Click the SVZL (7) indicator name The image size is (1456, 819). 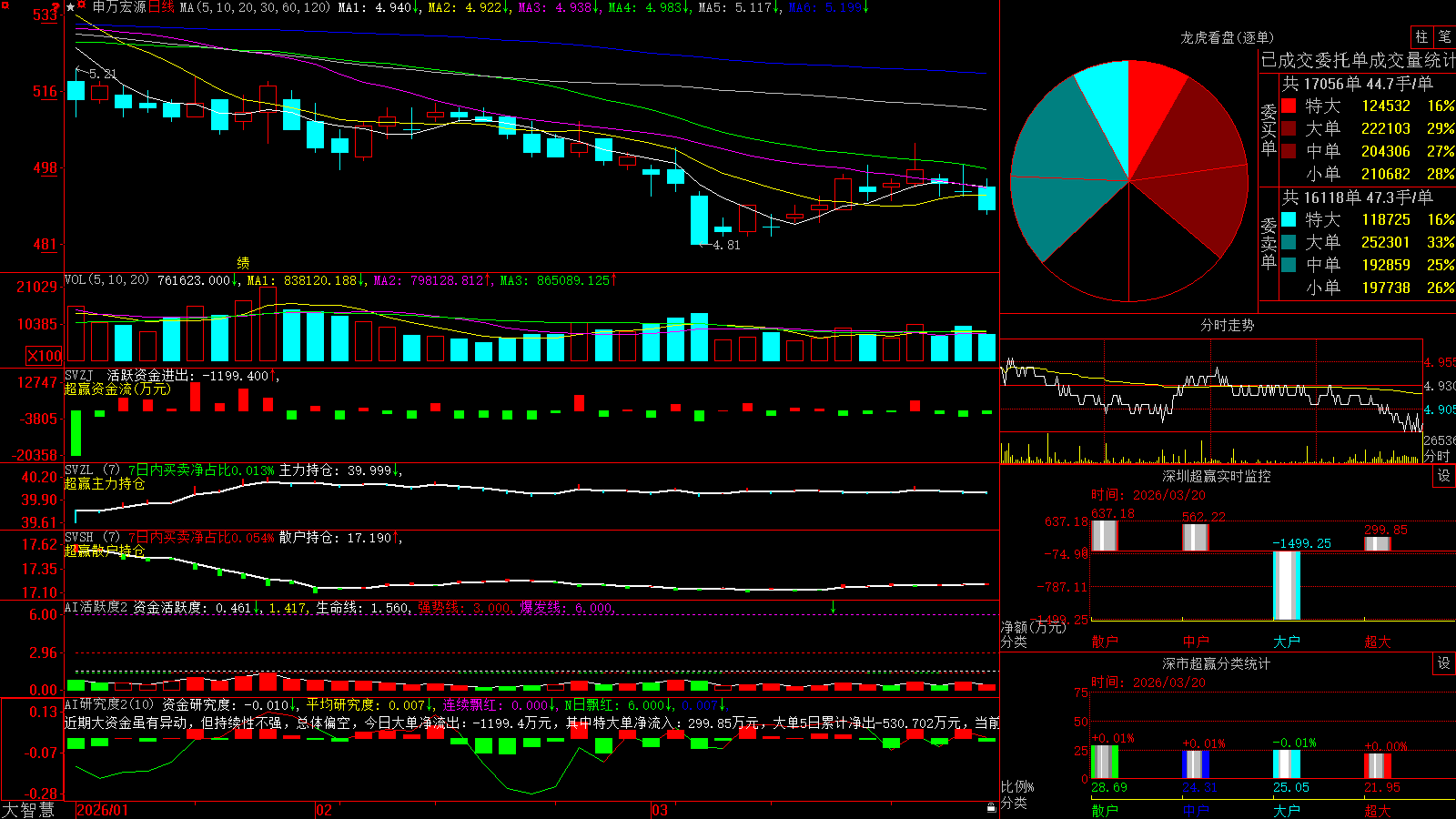point(92,470)
